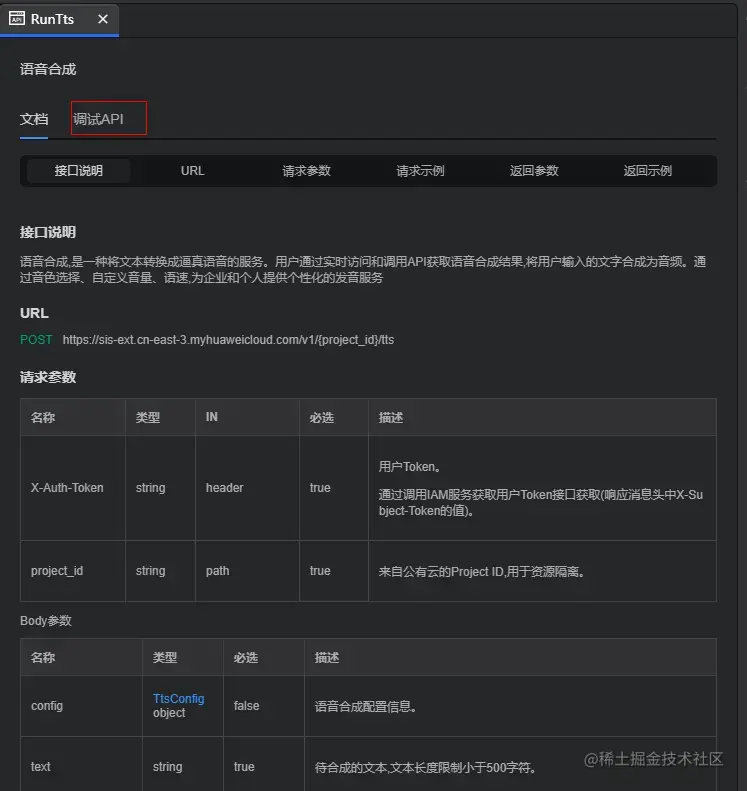Click the IN column header
The height and width of the screenshot is (791, 747).
coord(212,417)
